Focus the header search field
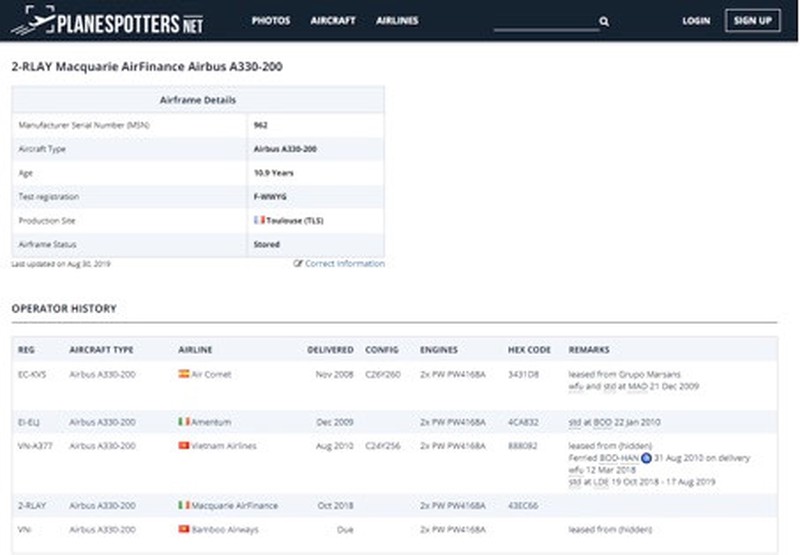The height and width of the screenshot is (555, 800). coord(546,21)
